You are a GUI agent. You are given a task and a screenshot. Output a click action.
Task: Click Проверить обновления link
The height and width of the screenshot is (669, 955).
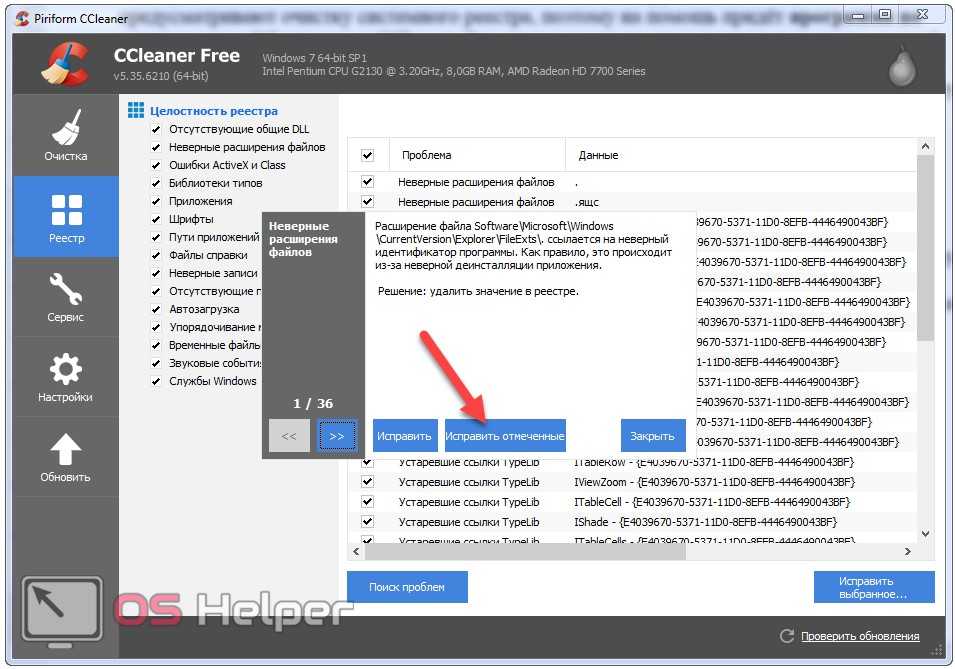click(x=860, y=636)
